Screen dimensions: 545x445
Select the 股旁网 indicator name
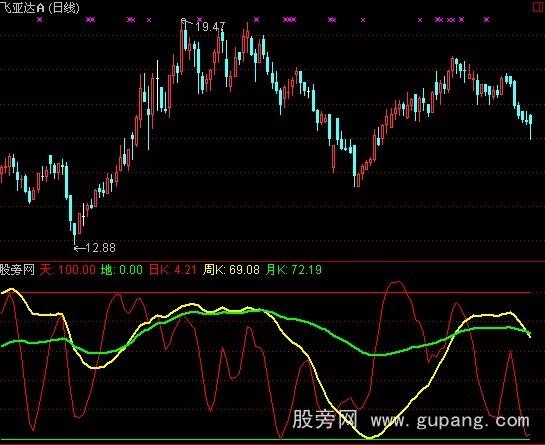17,269
